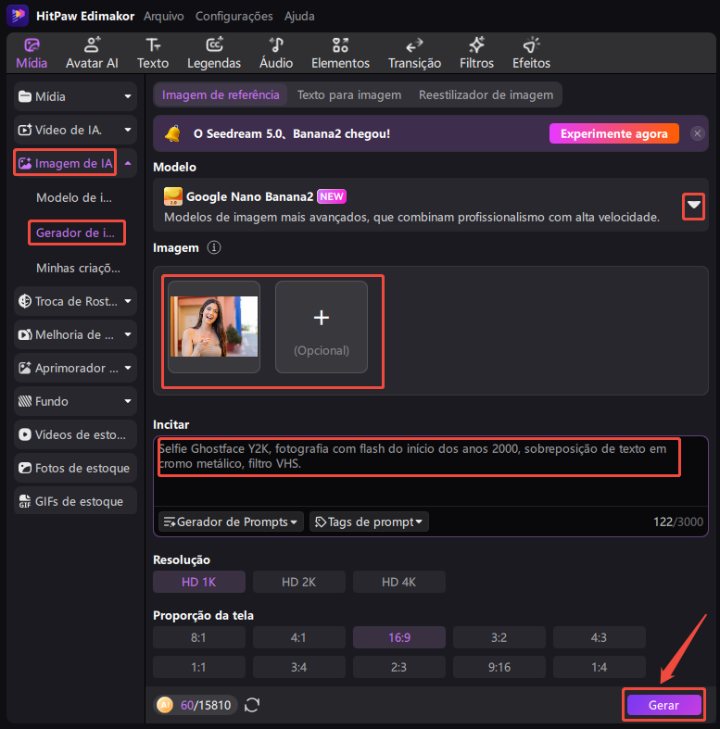Select HD 2K resolution
Viewport: 720px width, 729px height.
click(x=298, y=583)
